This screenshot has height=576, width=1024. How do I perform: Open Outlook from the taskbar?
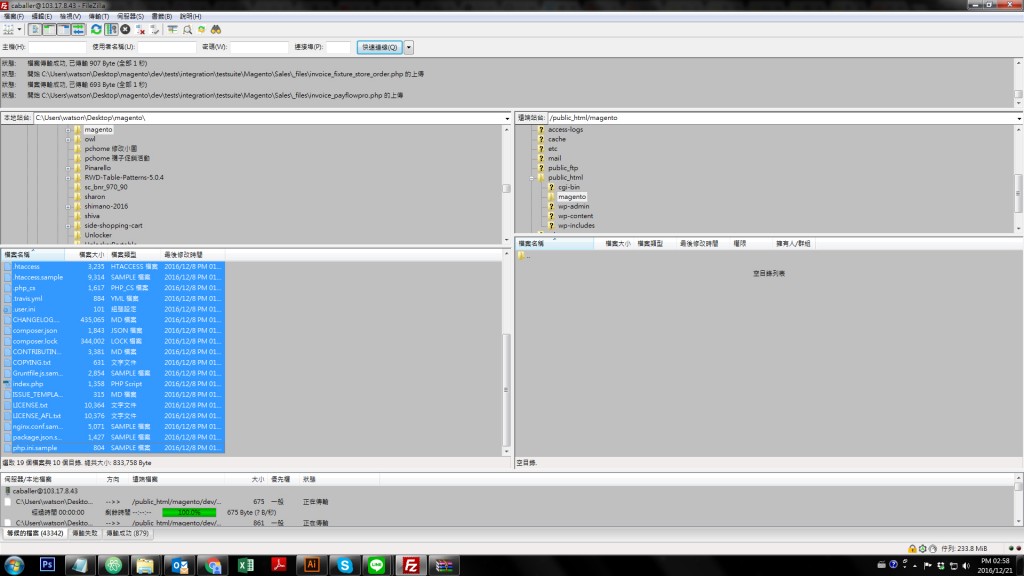click(x=180, y=565)
